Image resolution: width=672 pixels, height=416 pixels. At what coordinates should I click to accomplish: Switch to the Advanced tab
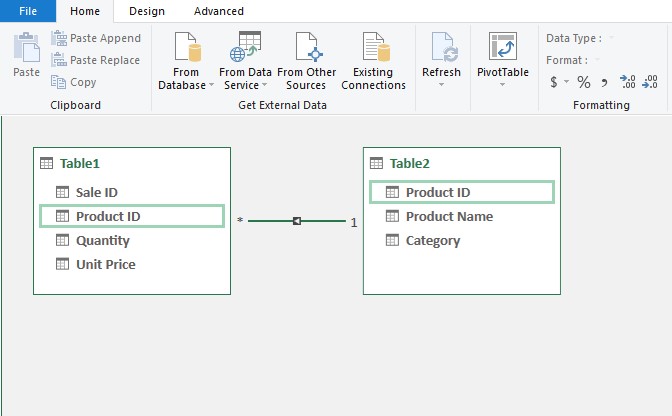pos(219,11)
